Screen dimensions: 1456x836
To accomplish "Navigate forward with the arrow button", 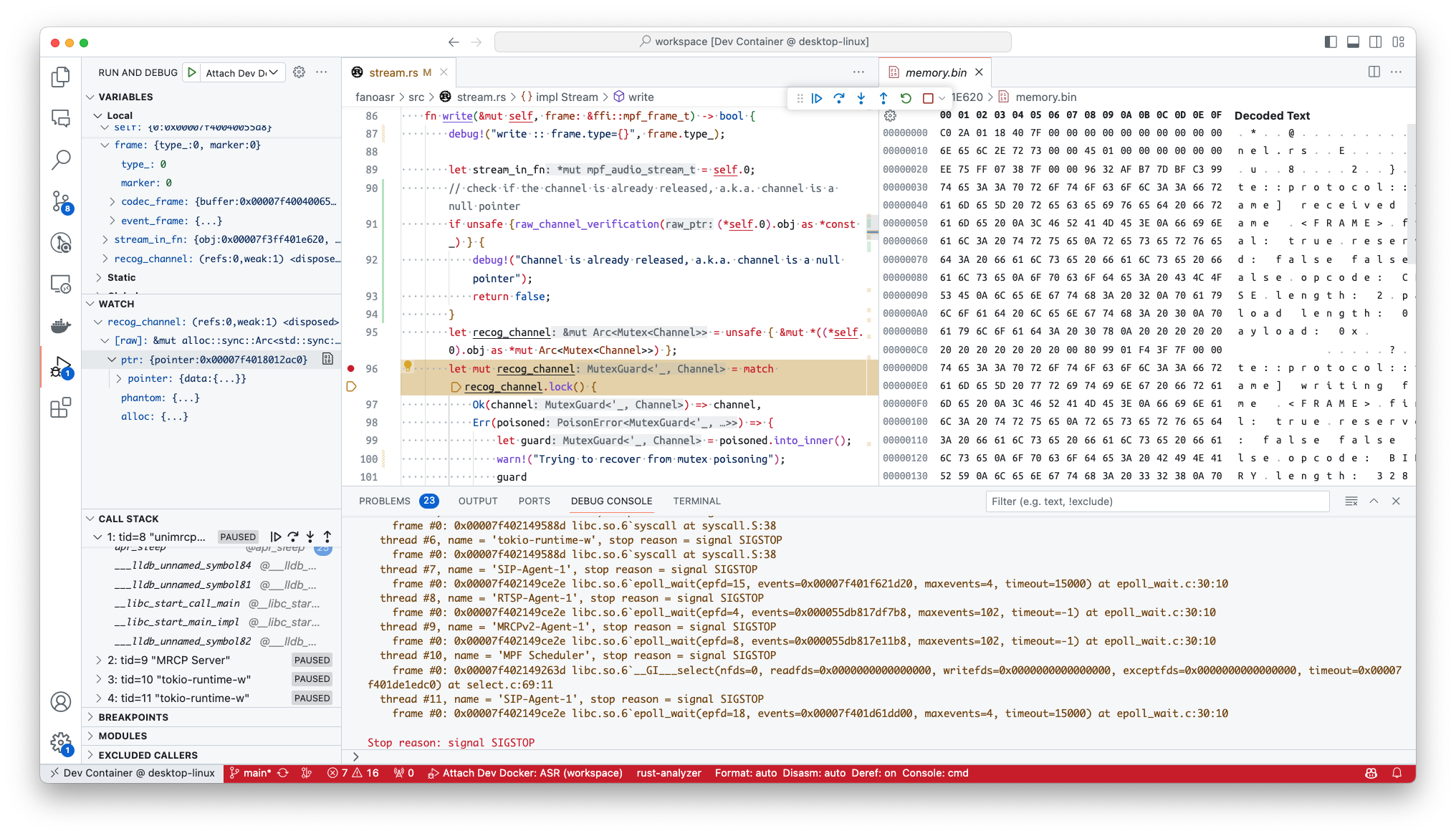I will pyautogui.click(x=476, y=42).
